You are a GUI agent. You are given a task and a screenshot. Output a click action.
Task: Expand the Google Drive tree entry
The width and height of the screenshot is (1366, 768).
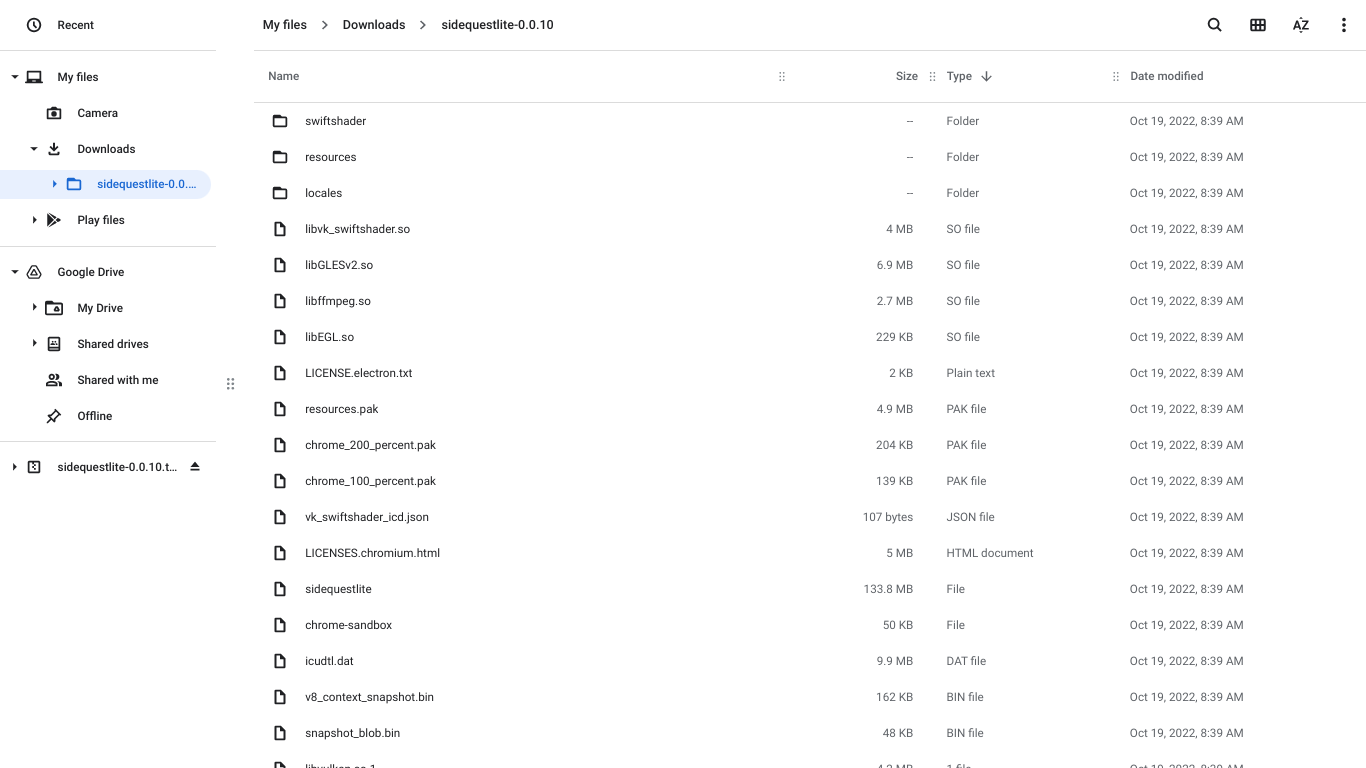tap(14, 272)
